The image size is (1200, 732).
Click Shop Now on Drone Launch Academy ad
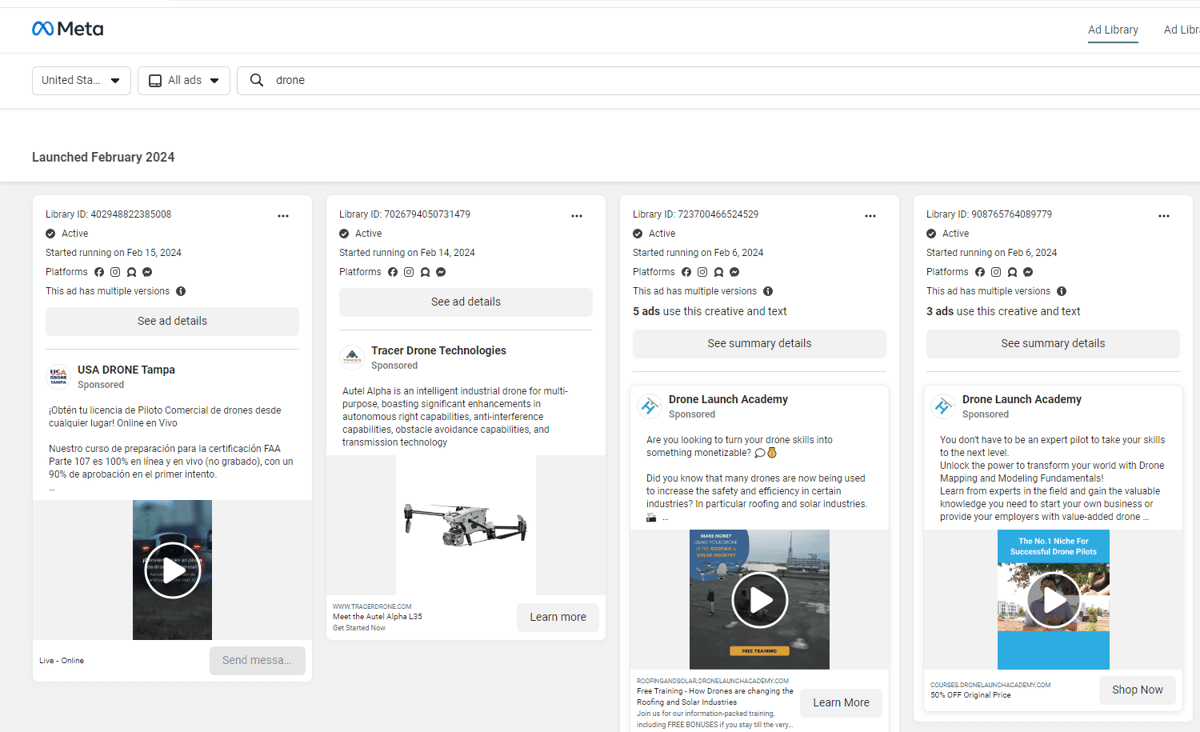click(x=1138, y=690)
